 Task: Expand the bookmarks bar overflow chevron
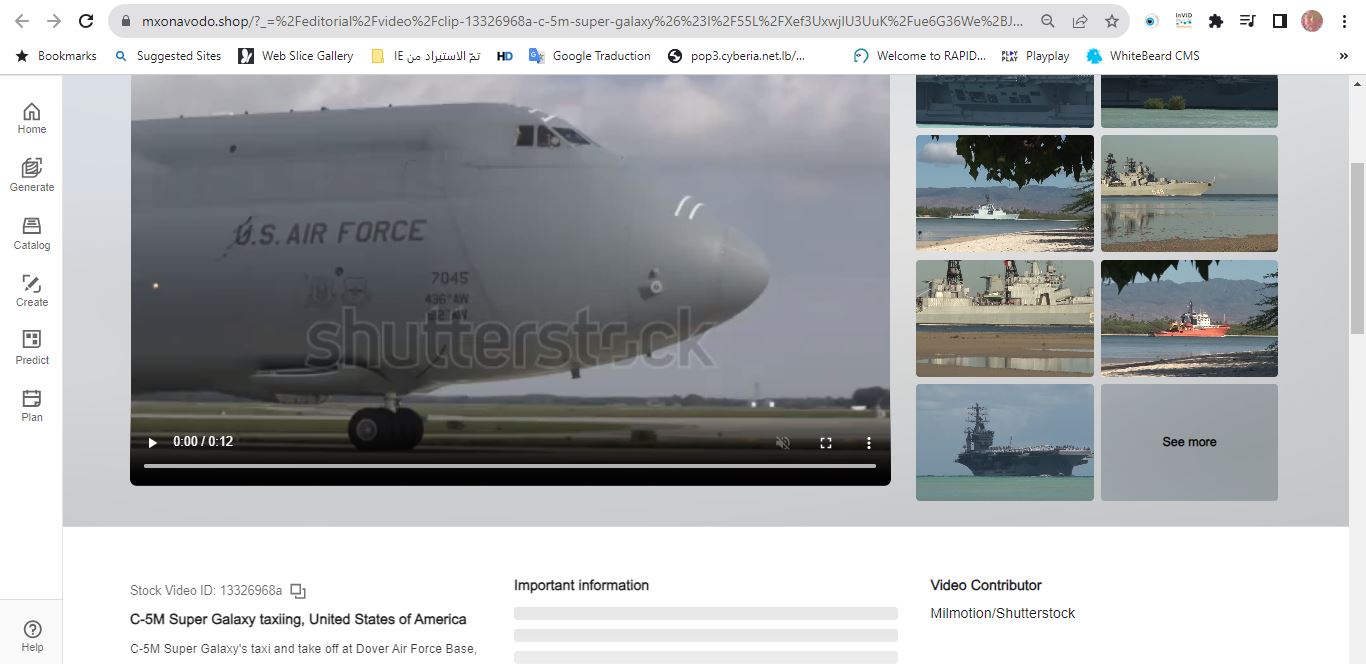point(1343,56)
